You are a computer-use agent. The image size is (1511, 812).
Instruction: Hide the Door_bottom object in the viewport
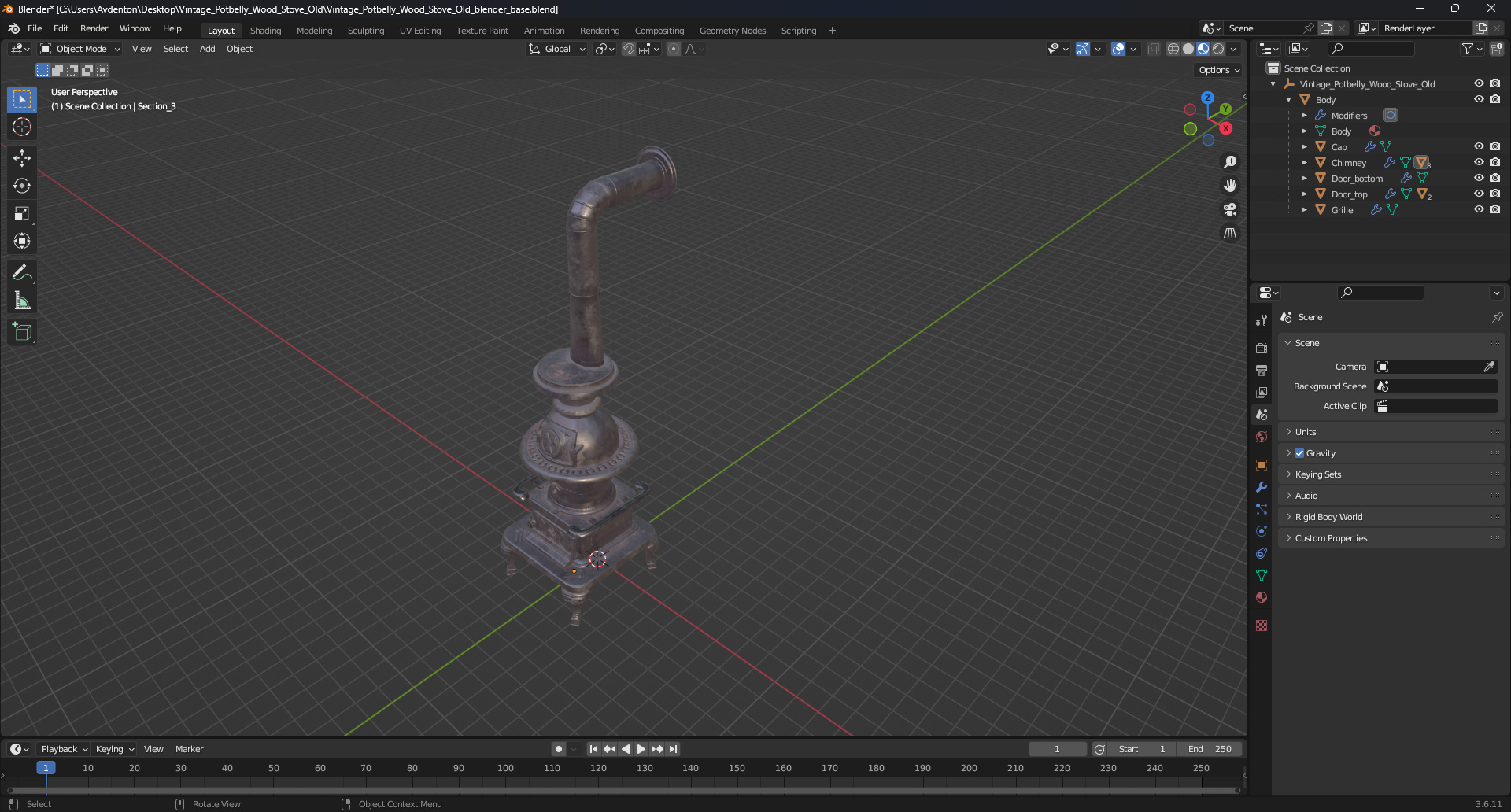(x=1479, y=178)
